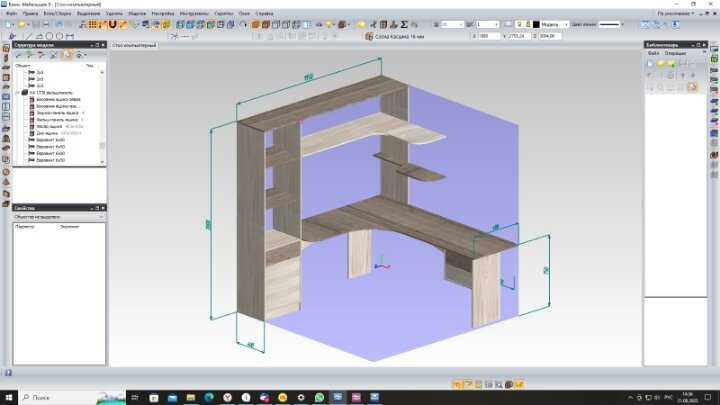Image resolution: width=720 pixels, height=405 pixels.
Task: Click the zoom extents icon in top right toolbar
Action: (646, 25)
